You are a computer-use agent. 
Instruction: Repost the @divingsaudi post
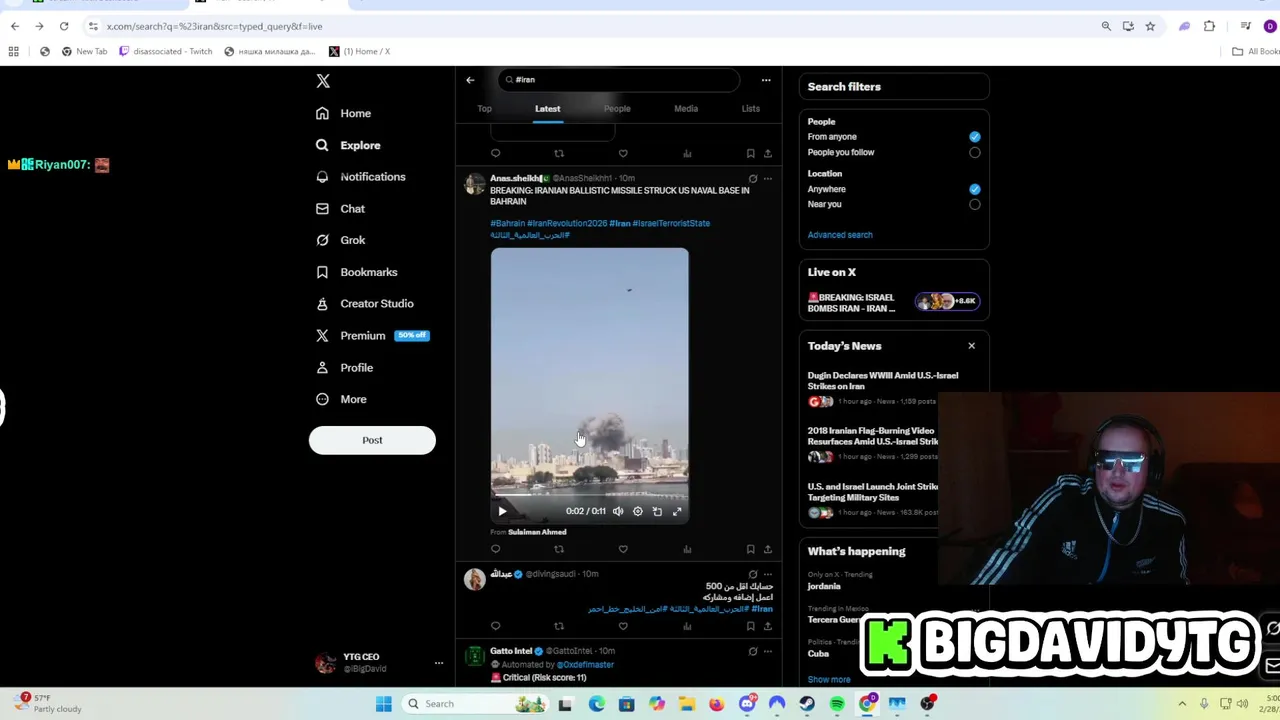(x=559, y=626)
